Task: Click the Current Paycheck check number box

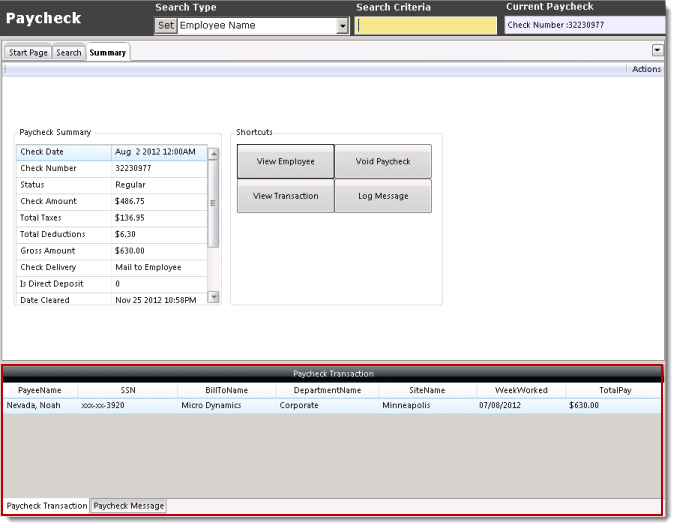Action: pyautogui.click(x=585, y=25)
